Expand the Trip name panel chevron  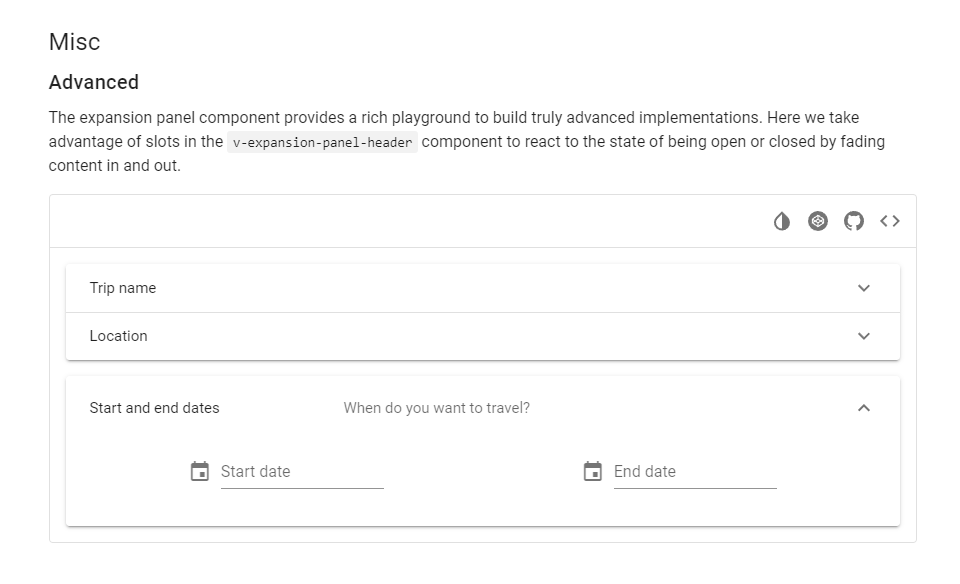(x=864, y=288)
